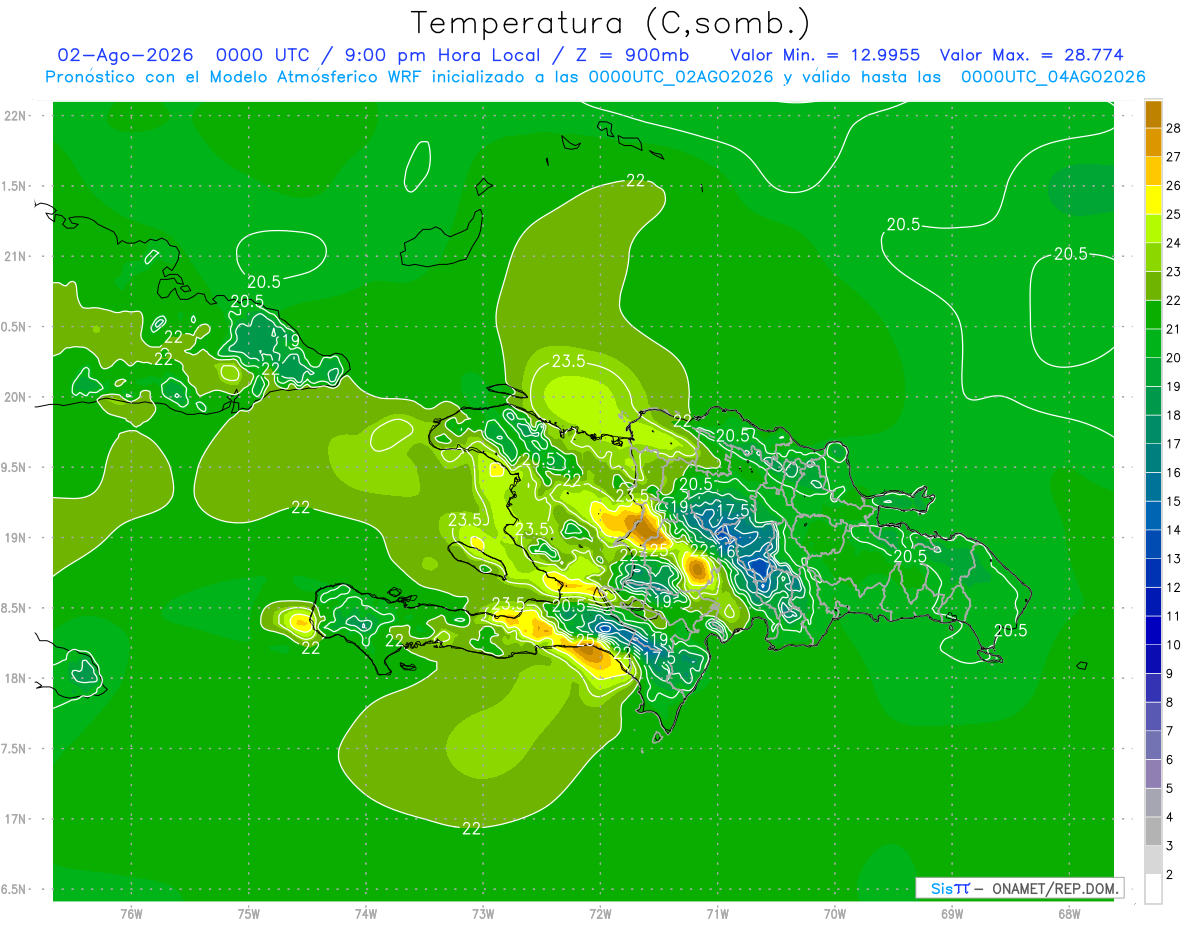Click the green swatch between 20 and 21

tap(1153, 344)
